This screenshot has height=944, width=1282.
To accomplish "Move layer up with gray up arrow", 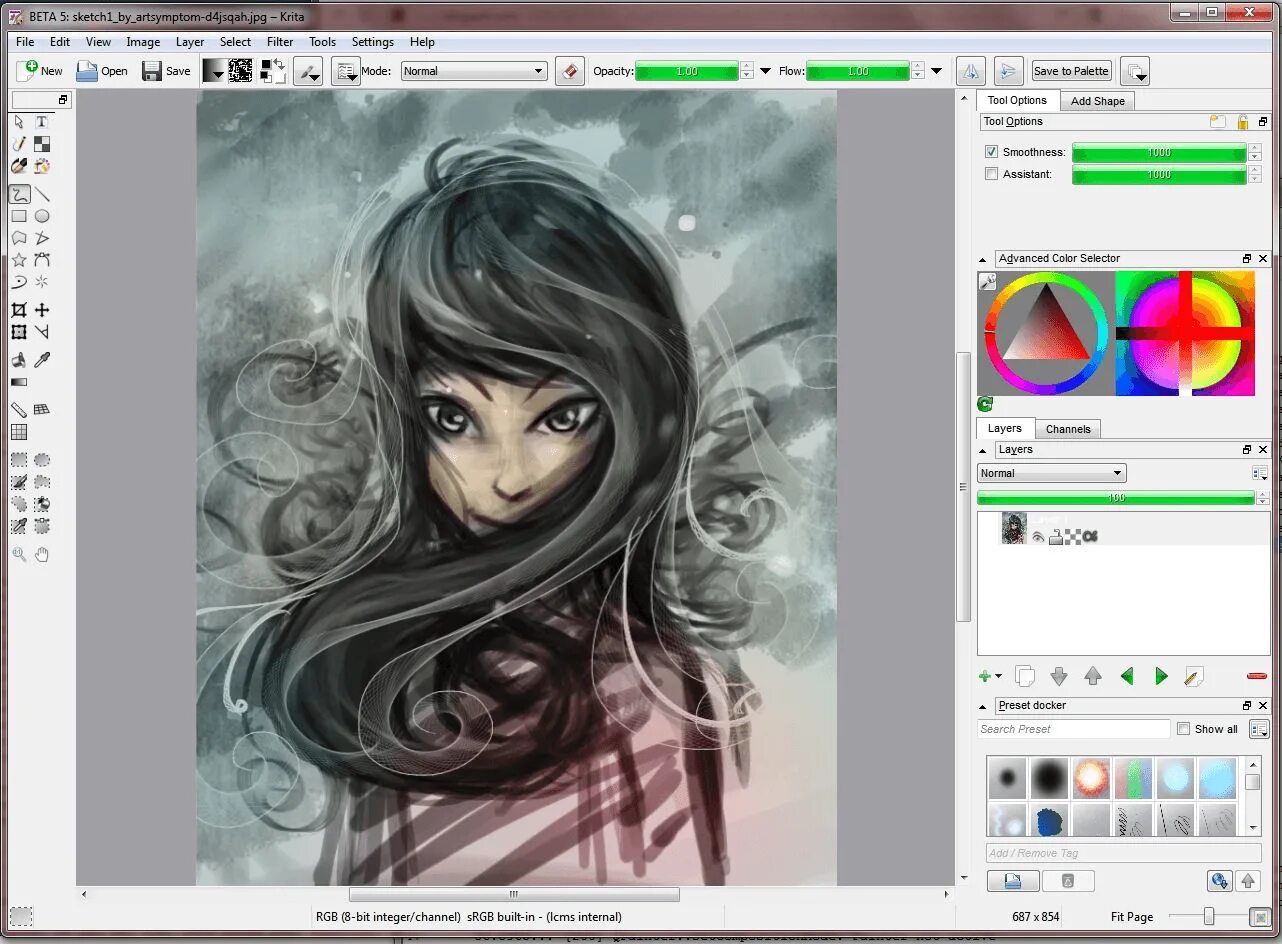I will pos(1093,677).
